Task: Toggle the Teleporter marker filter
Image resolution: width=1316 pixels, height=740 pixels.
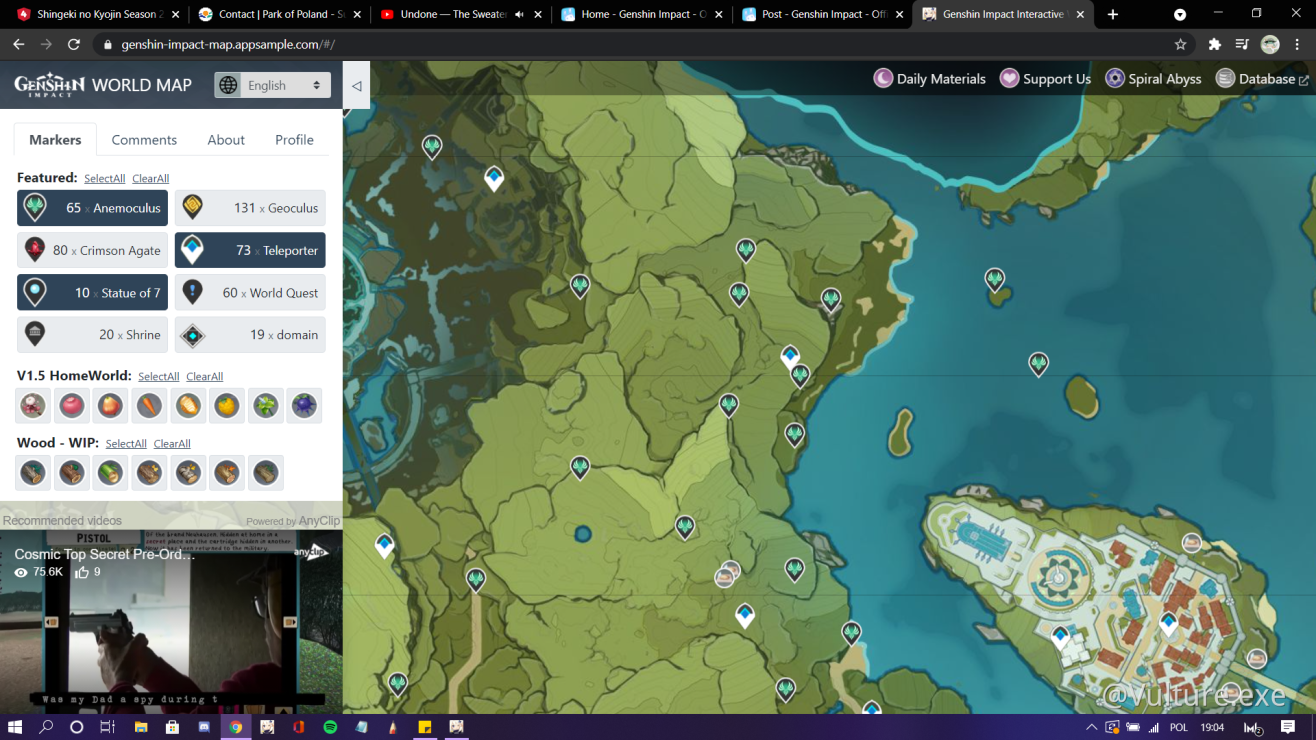Action: (250, 250)
